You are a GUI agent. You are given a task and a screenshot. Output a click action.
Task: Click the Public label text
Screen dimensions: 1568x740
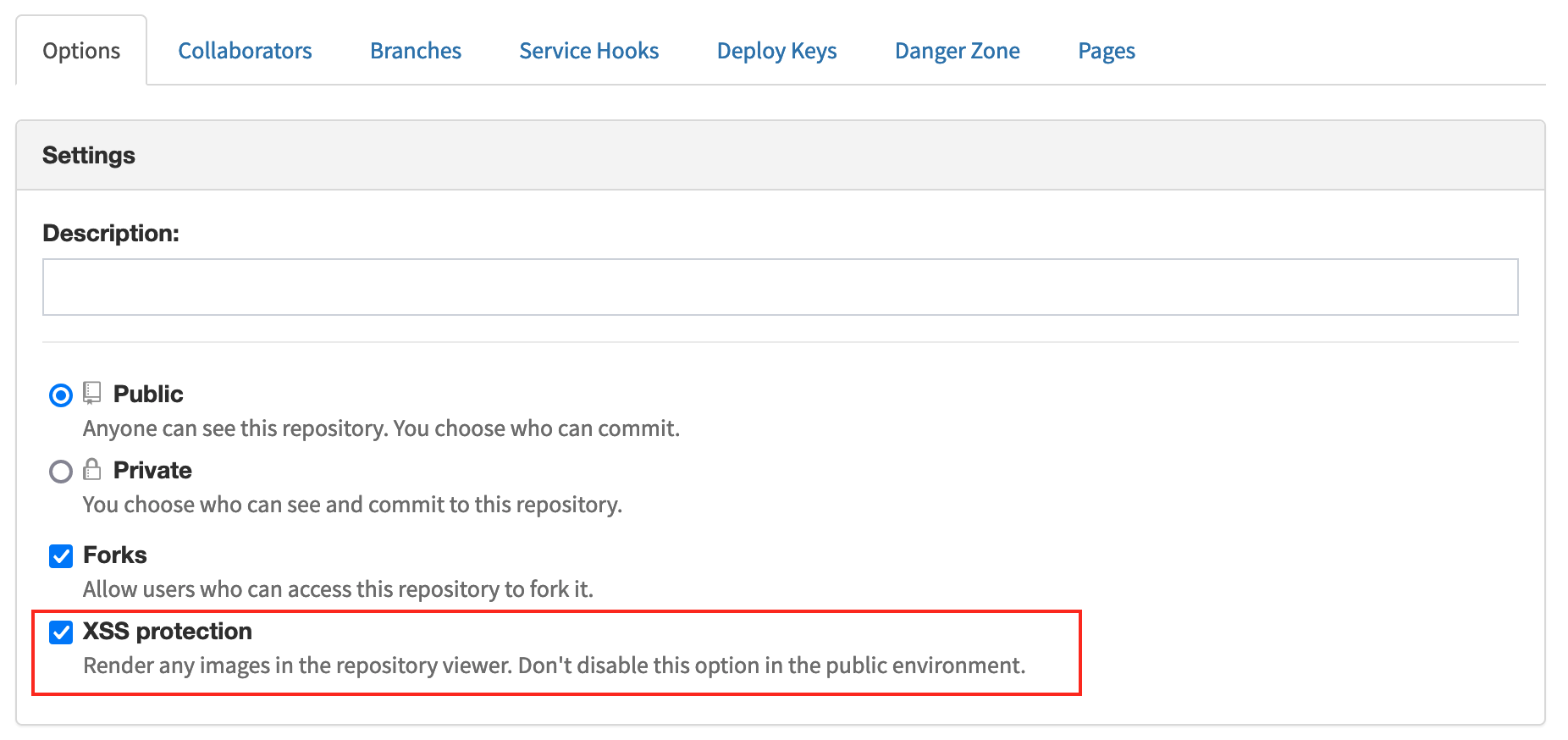click(x=148, y=394)
